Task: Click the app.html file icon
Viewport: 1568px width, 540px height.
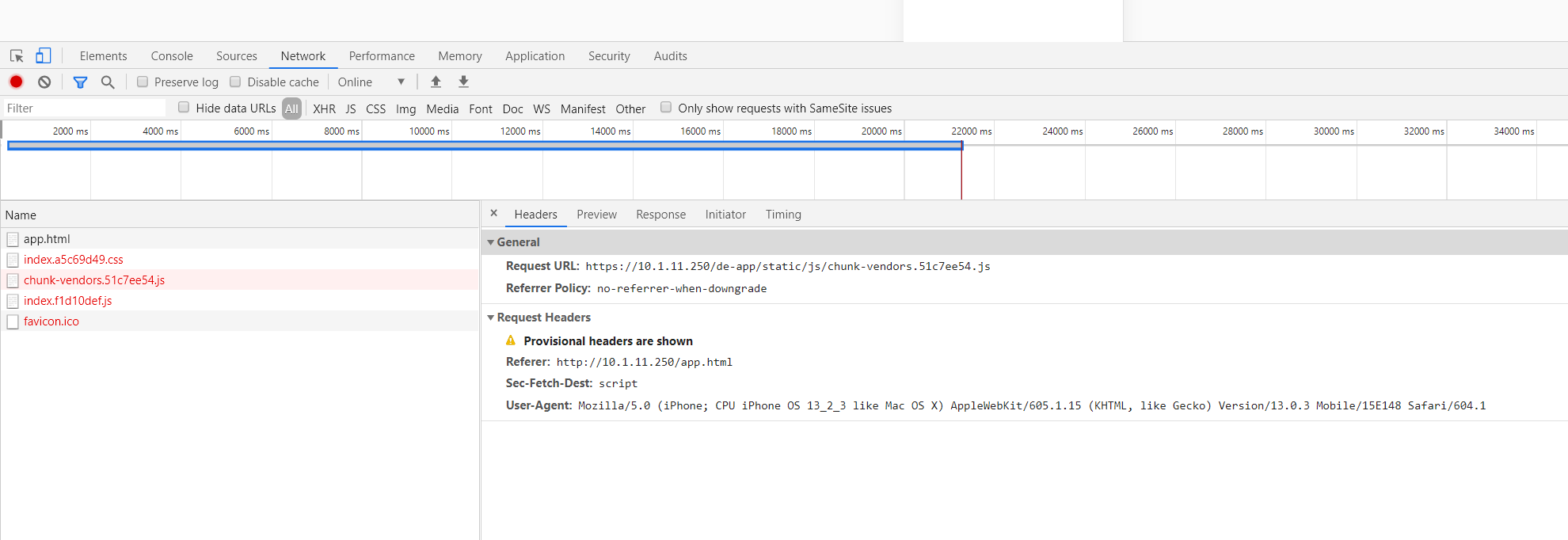Action: point(13,239)
